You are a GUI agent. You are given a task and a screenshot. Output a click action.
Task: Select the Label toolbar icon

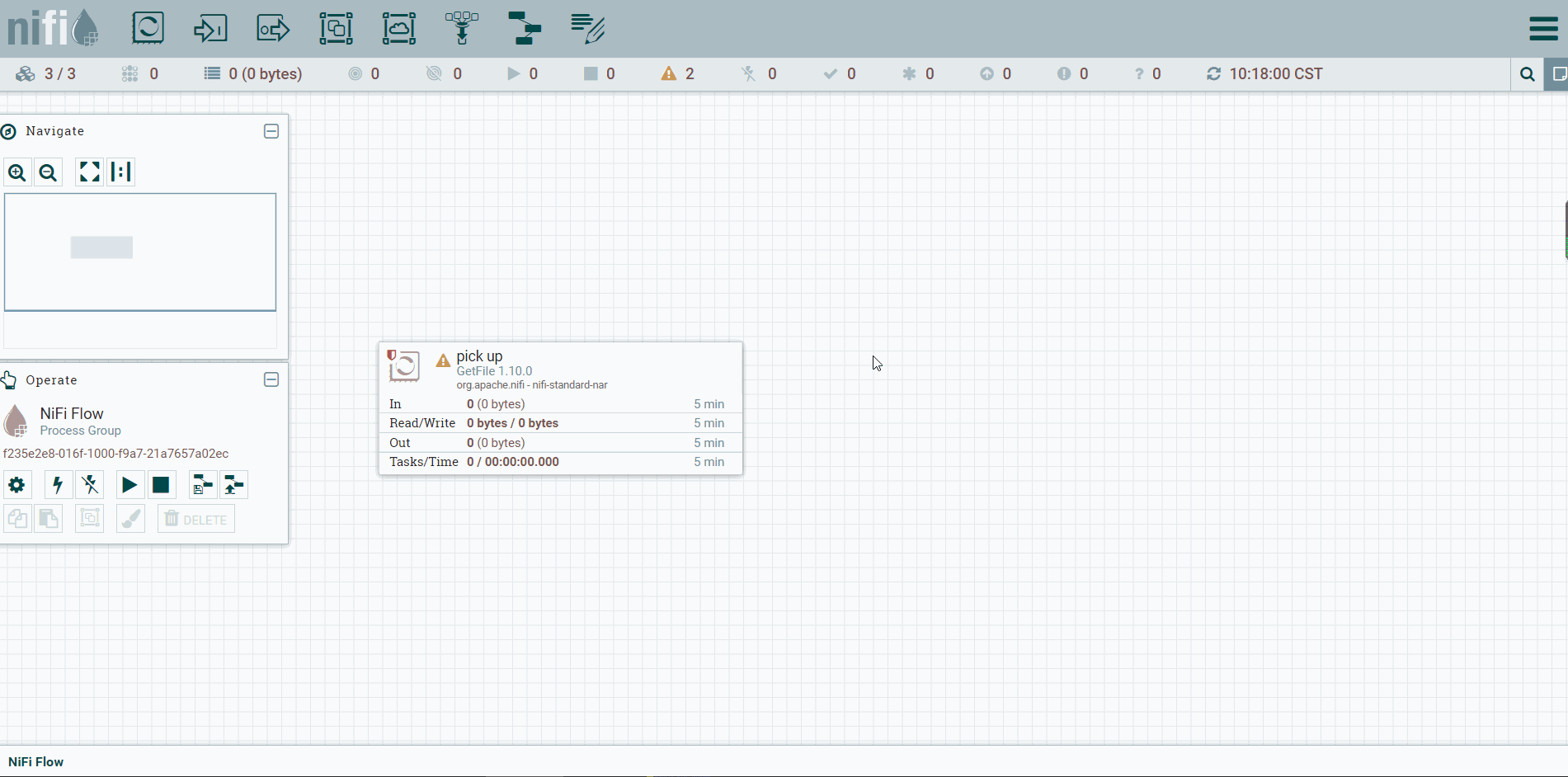587,28
